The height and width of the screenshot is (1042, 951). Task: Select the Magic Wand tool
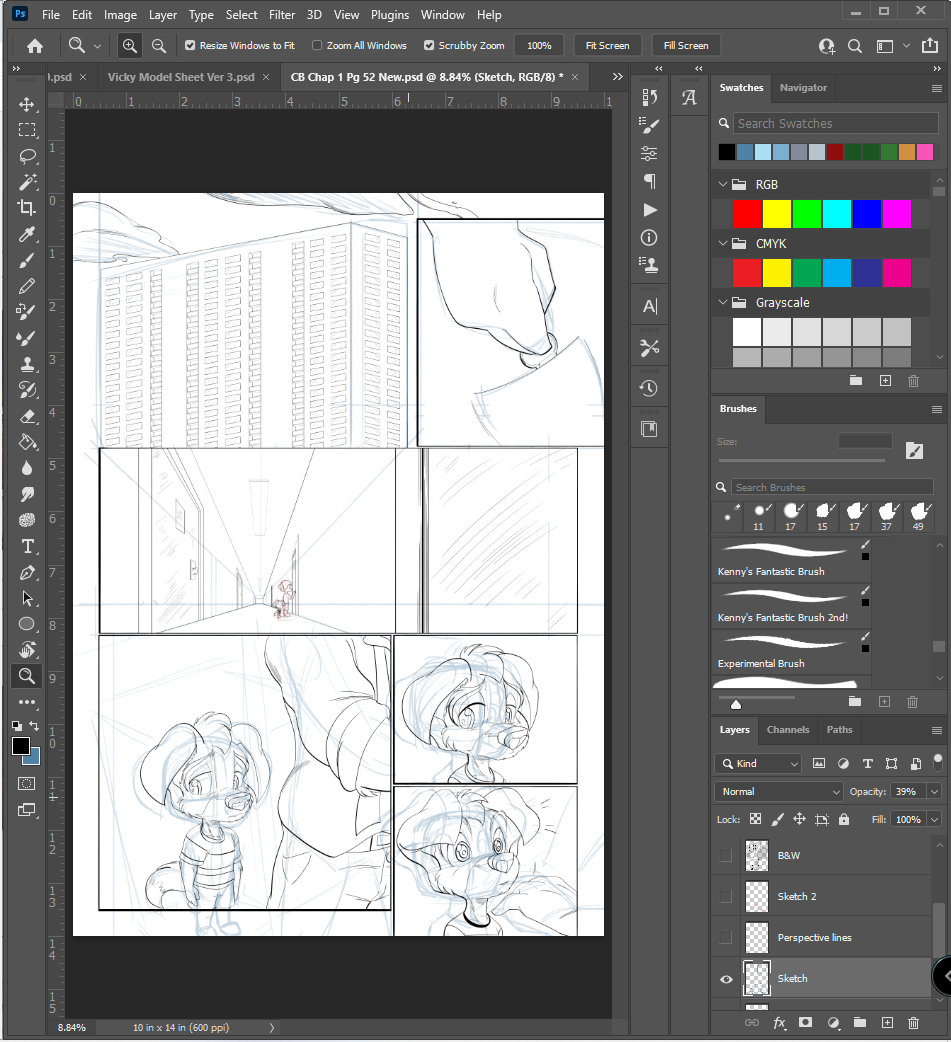[27, 182]
